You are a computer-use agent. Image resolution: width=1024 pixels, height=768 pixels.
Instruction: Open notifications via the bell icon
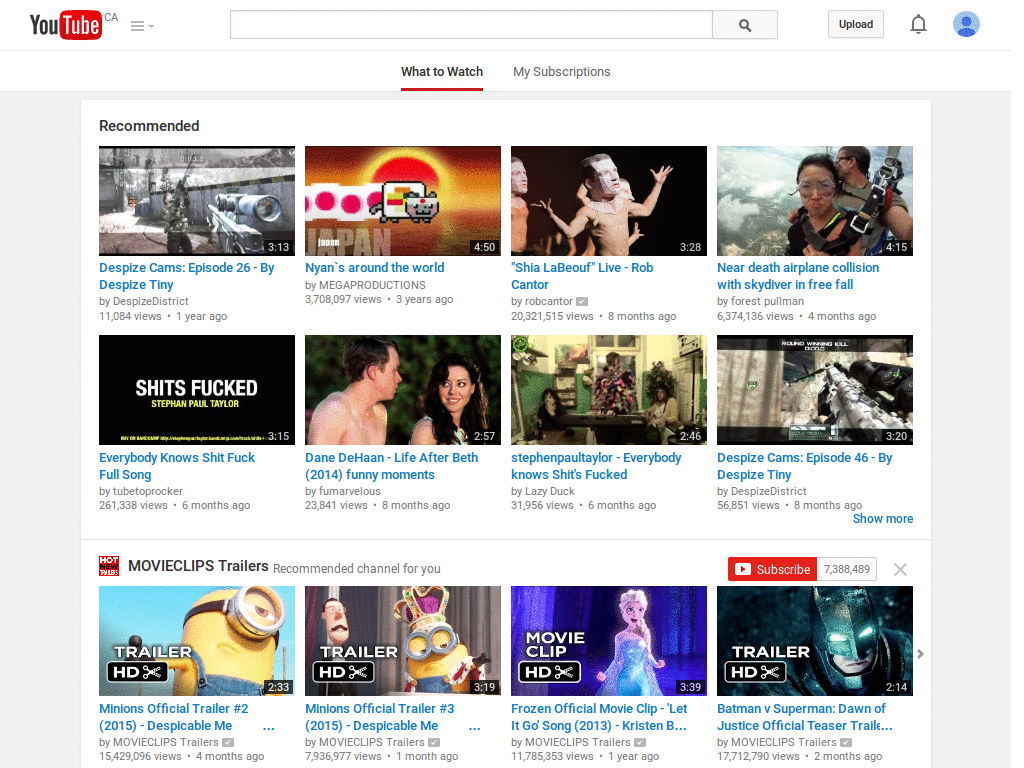918,23
